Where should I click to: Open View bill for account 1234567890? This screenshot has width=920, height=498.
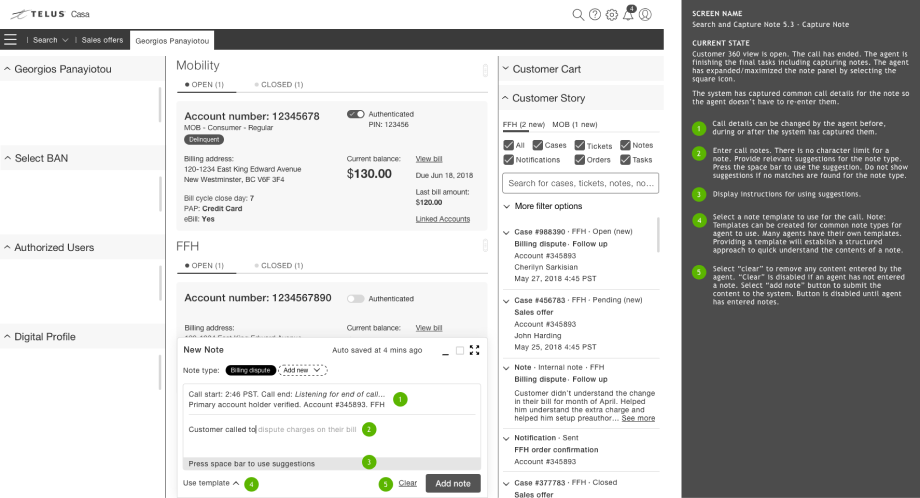pos(429,328)
